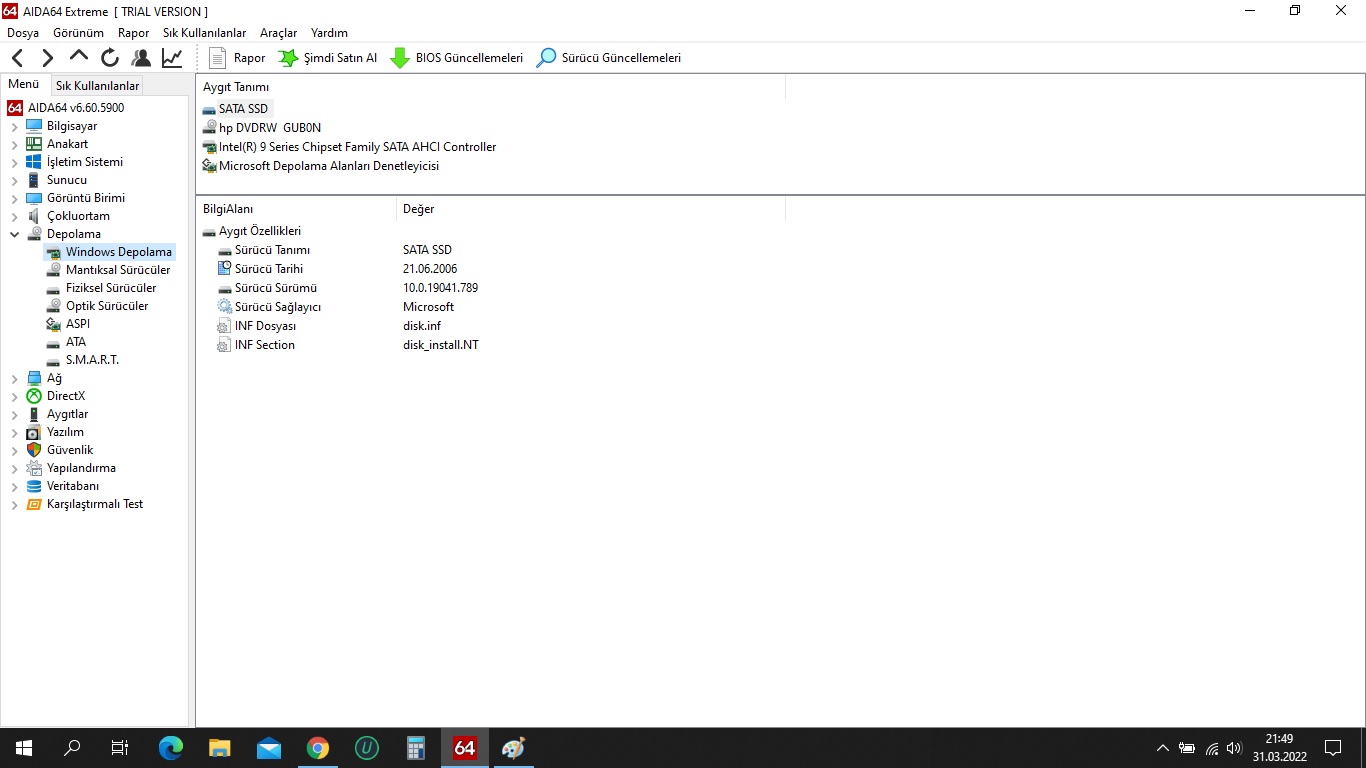Select S.M.A.R.T. in the tree
The image size is (1366, 768).
point(92,360)
